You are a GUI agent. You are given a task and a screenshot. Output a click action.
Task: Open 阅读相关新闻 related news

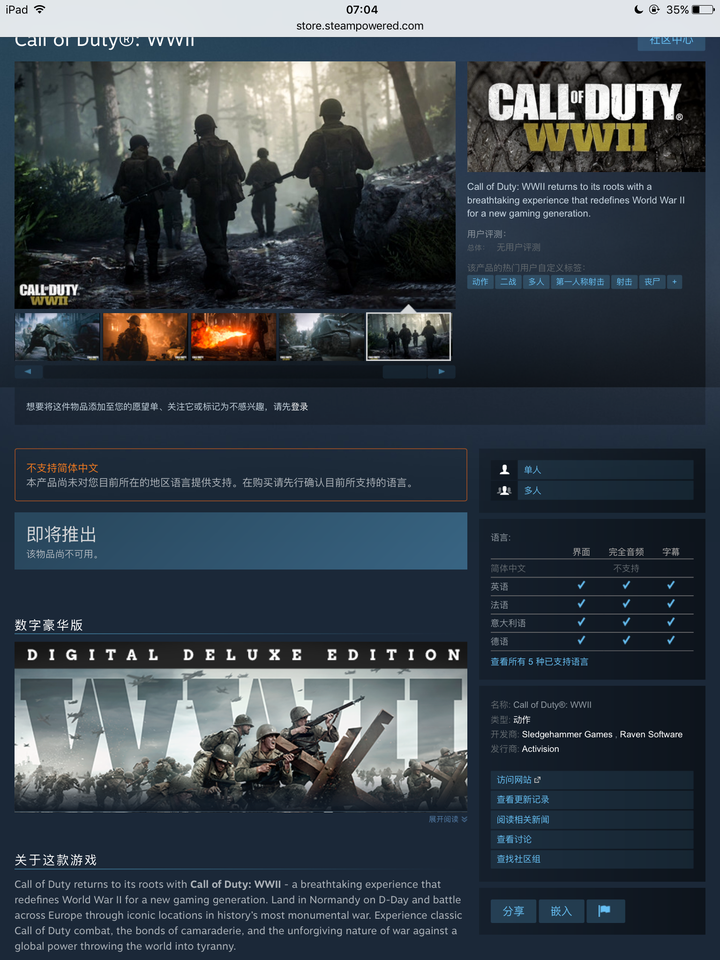(x=591, y=819)
